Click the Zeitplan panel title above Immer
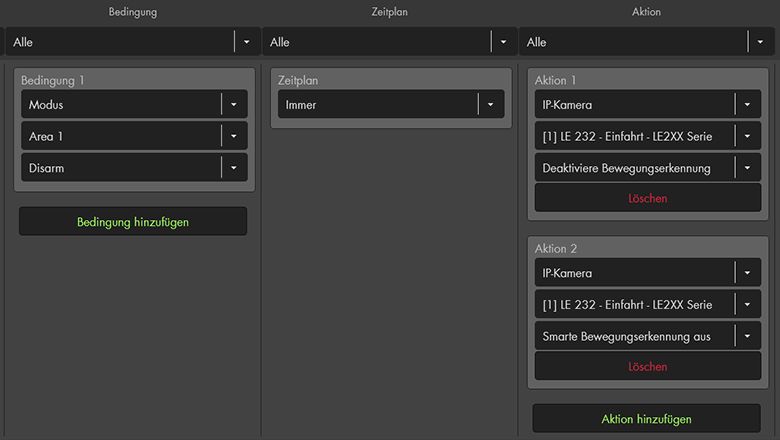The height and width of the screenshot is (440, 780). [x=297, y=80]
